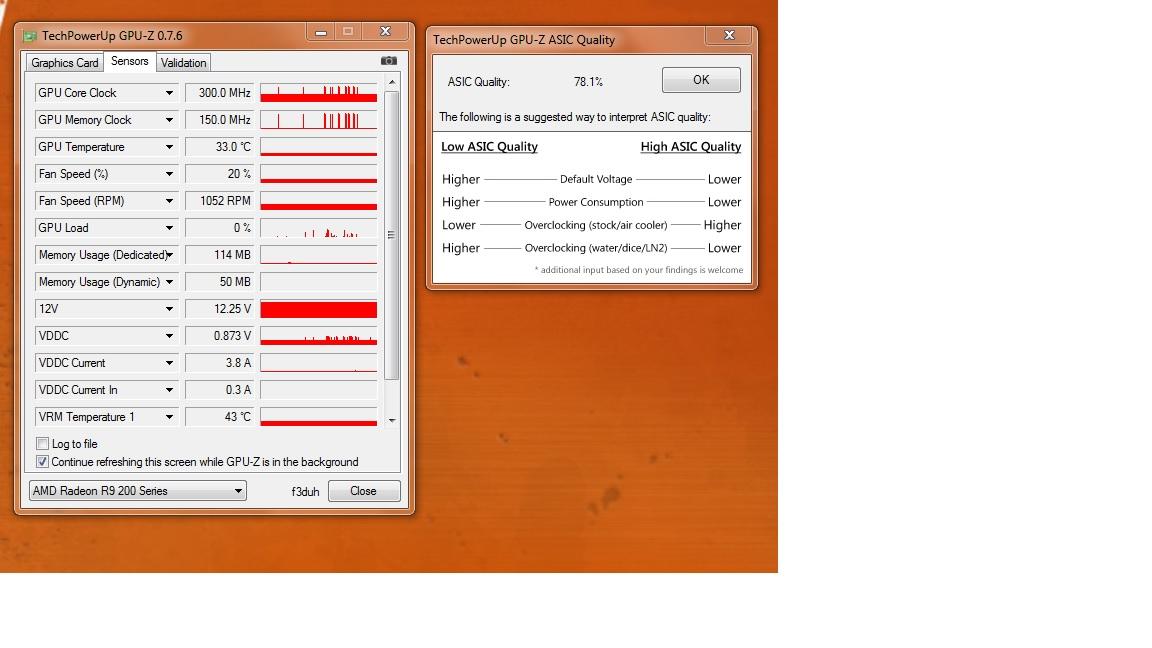Click the VDDC voltage graph
Viewport: 1152px width, 648px height.
click(x=319, y=336)
